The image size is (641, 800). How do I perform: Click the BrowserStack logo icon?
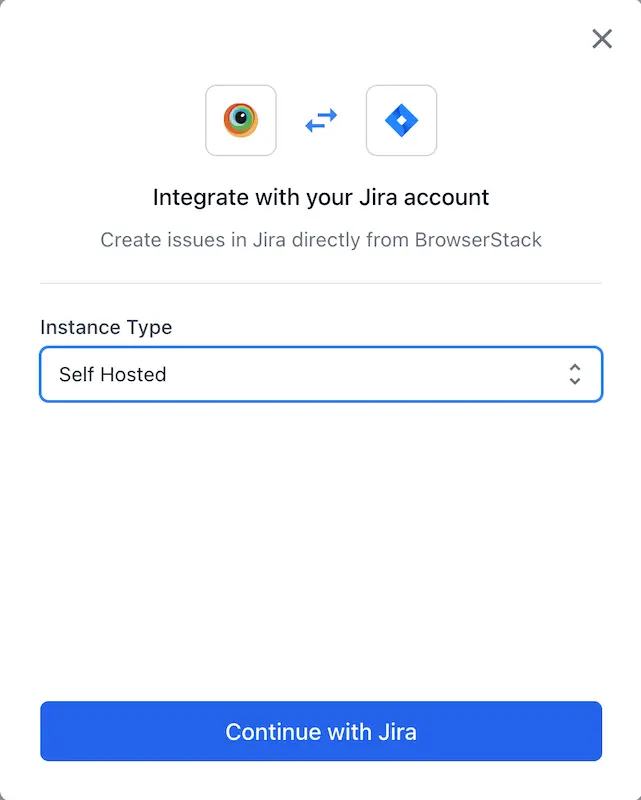241,121
